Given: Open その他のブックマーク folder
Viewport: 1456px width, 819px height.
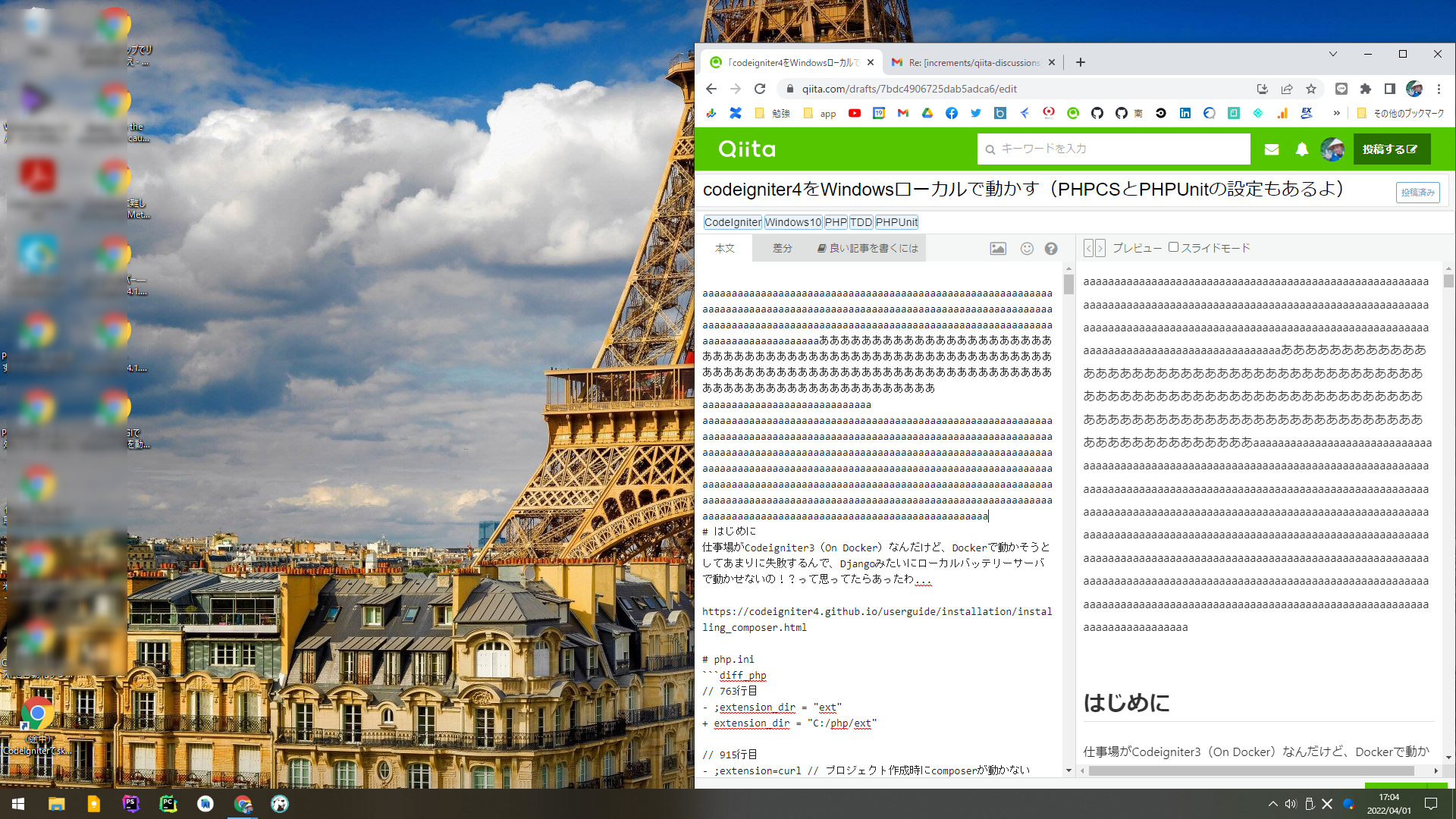Looking at the screenshot, I should tap(1401, 113).
